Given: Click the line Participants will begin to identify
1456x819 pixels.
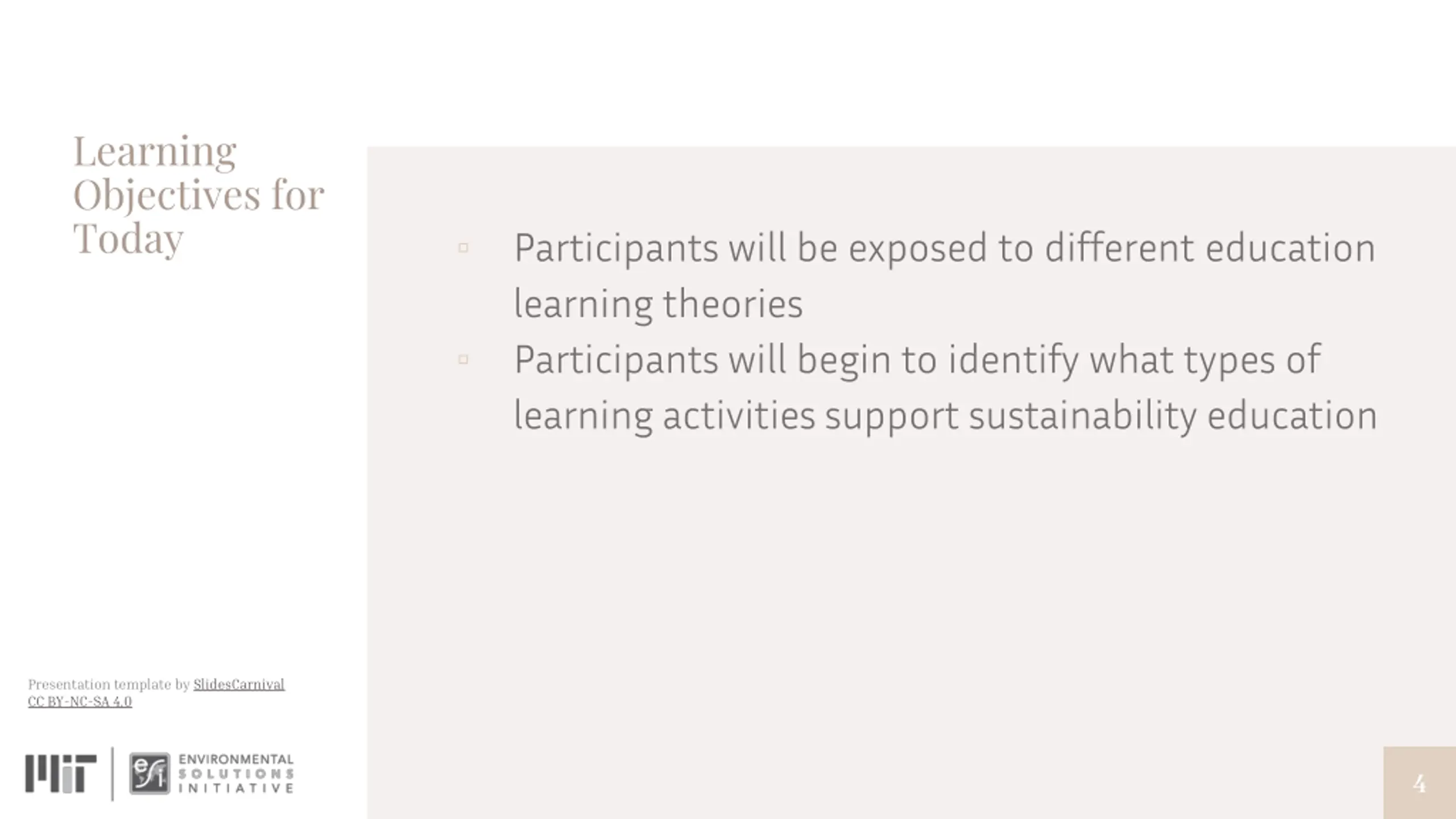Looking at the screenshot, I should 917,360.
